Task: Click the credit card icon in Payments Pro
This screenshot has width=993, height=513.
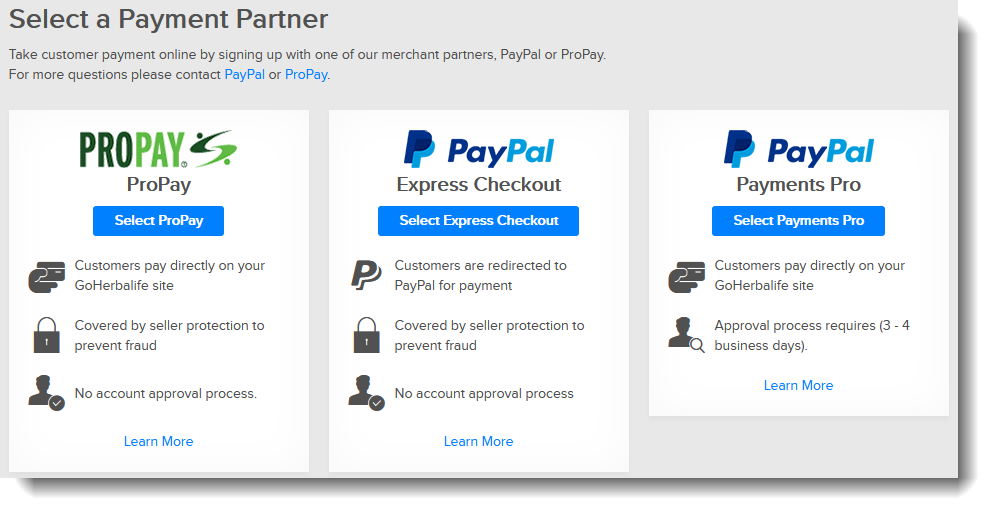Action: click(x=686, y=276)
